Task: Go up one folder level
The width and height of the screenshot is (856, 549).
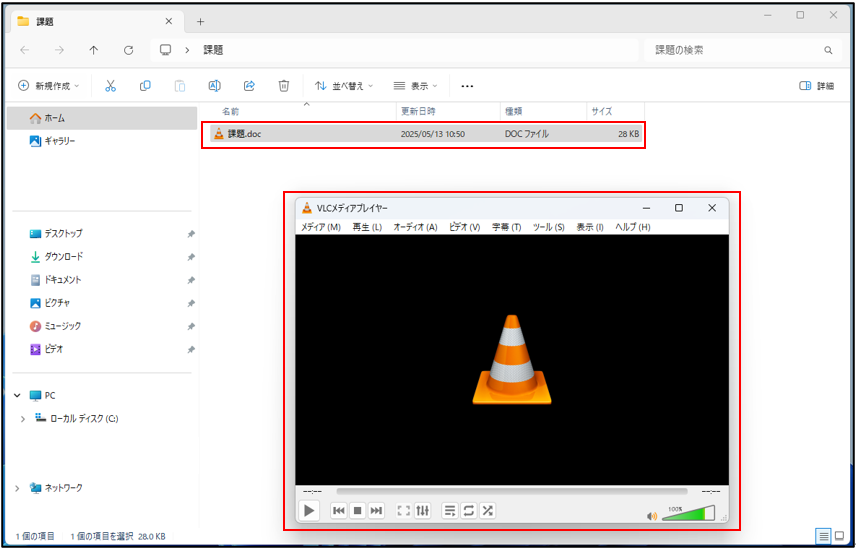Action: (x=94, y=50)
